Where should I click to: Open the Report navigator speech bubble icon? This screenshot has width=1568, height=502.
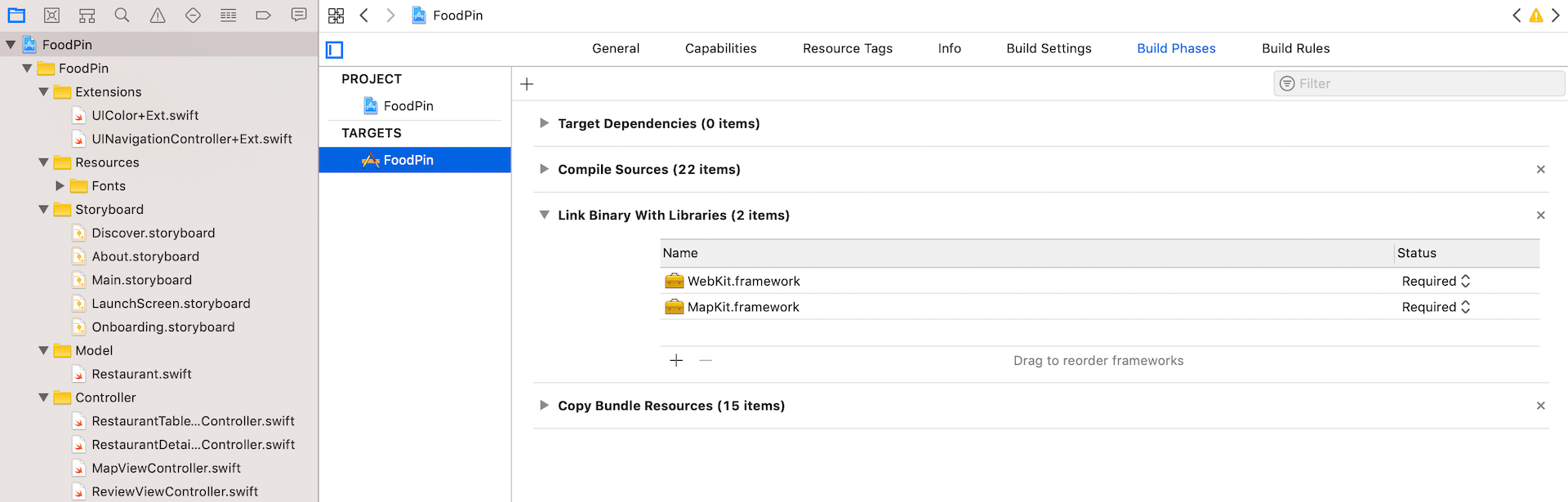pyautogui.click(x=299, y=16)
